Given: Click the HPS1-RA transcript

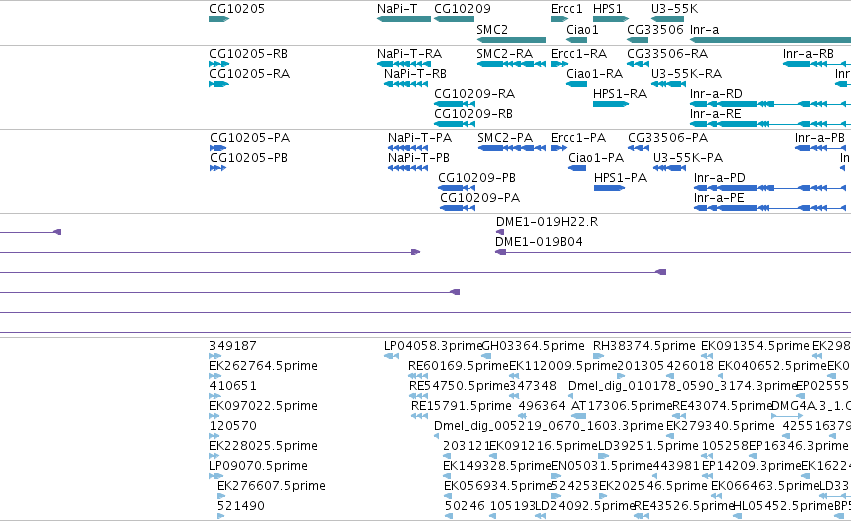Looking at the screenshot, I should [x=611, y=104].
